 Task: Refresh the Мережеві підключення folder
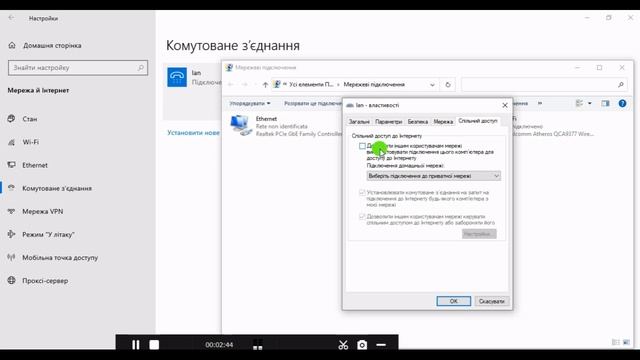[448, 84]
